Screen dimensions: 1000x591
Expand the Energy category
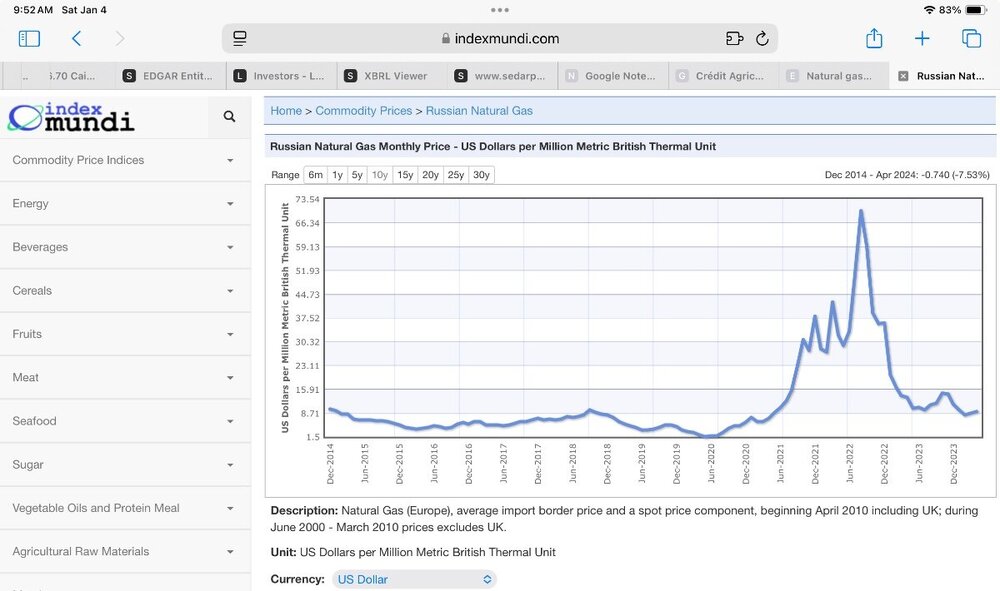(x=125, y=203)
